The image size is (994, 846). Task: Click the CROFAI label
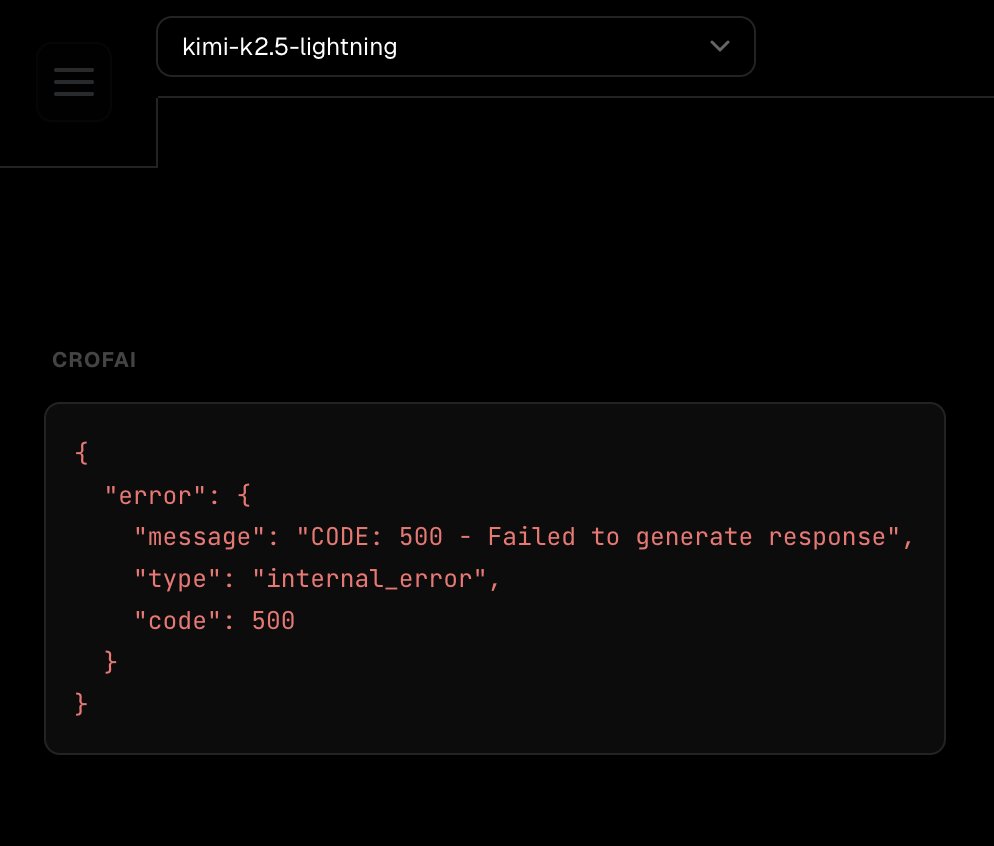pyautogui.click(x=94, y=360)
